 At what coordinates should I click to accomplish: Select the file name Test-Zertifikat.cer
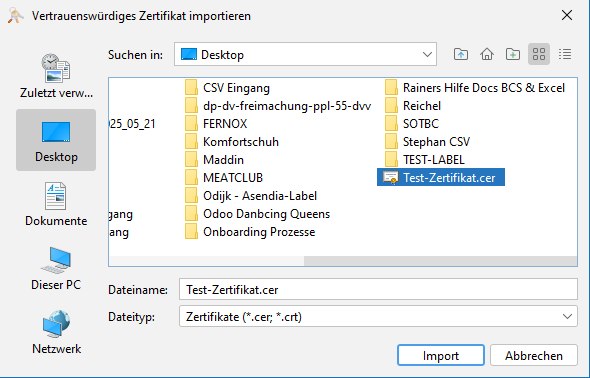pyautogui.click(x=449, y=178)
